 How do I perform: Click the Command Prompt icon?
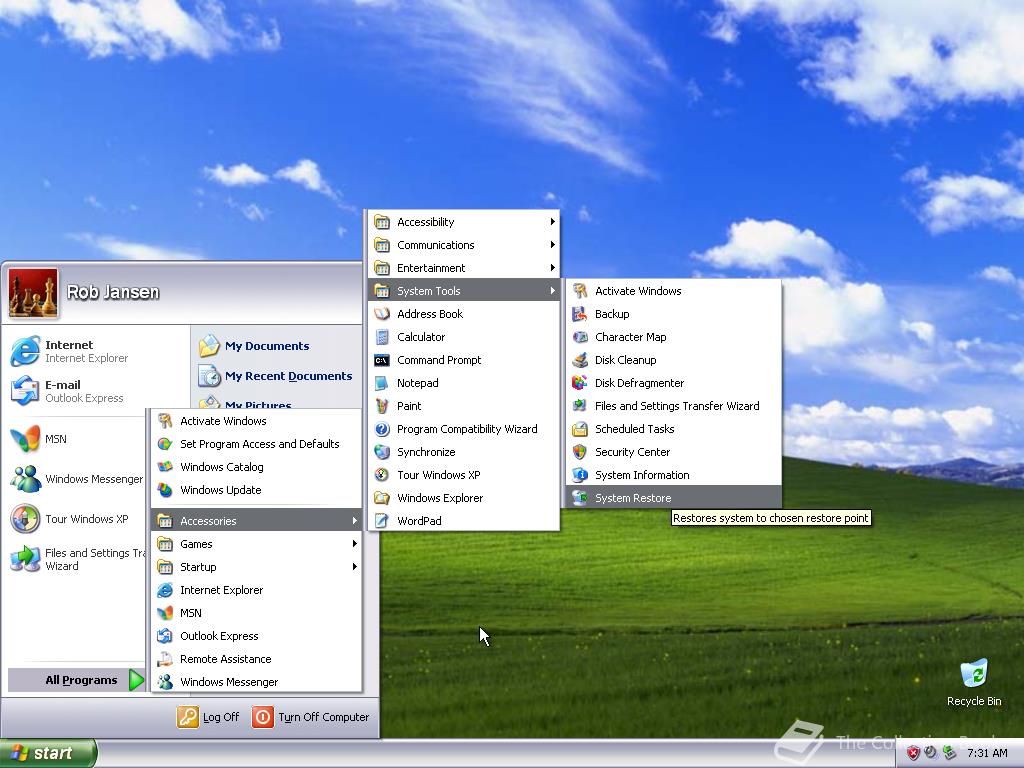click(382, 360)
